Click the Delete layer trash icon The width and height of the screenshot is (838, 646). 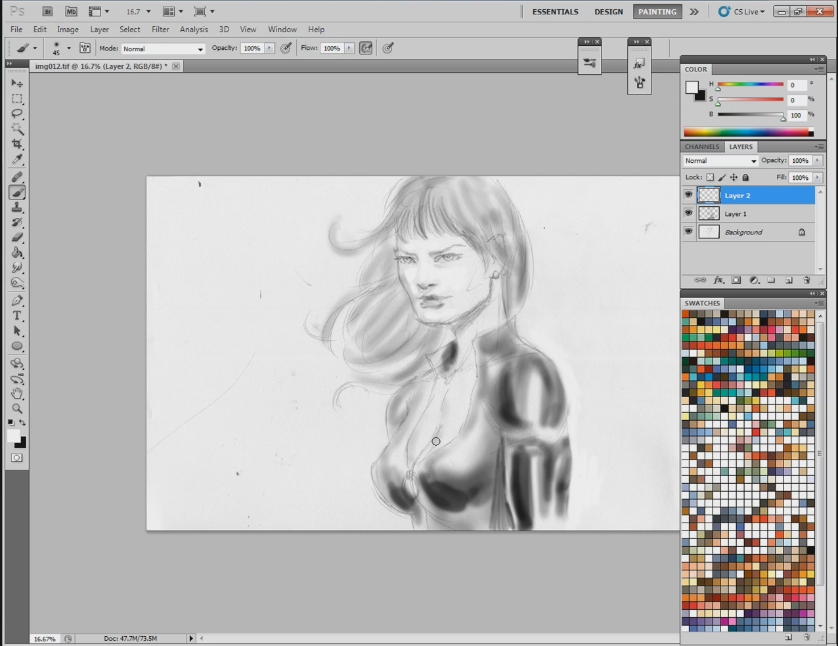pyautogui.click(x=806, y=280)
